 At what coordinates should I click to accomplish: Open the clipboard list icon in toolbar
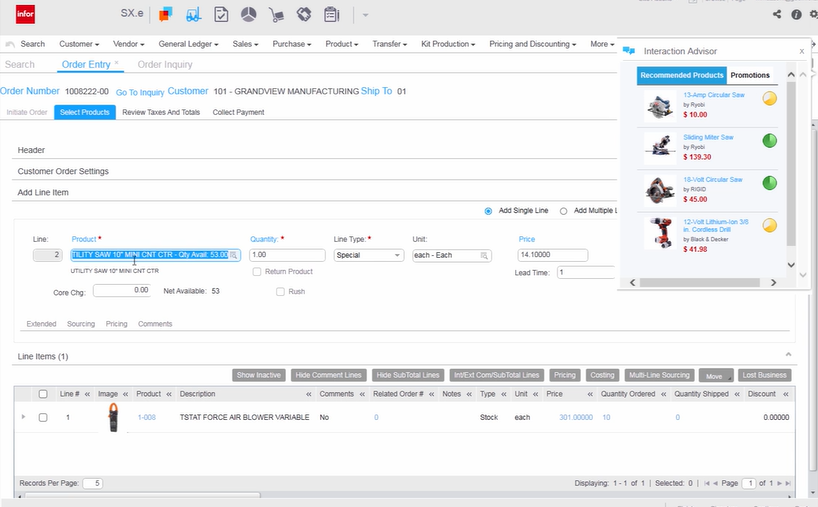(331, 15)
